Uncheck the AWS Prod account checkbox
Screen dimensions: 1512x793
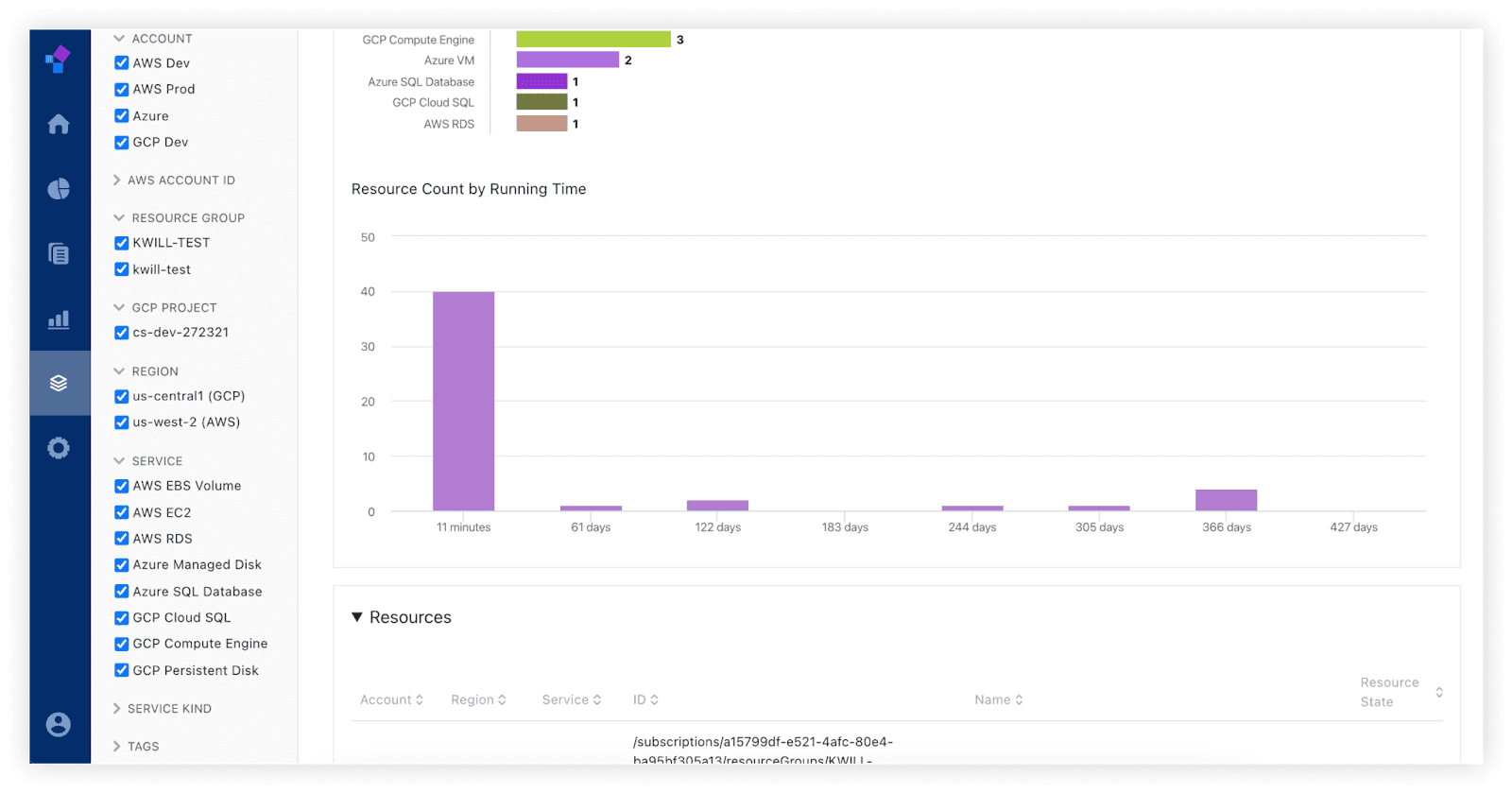[122, 90]
